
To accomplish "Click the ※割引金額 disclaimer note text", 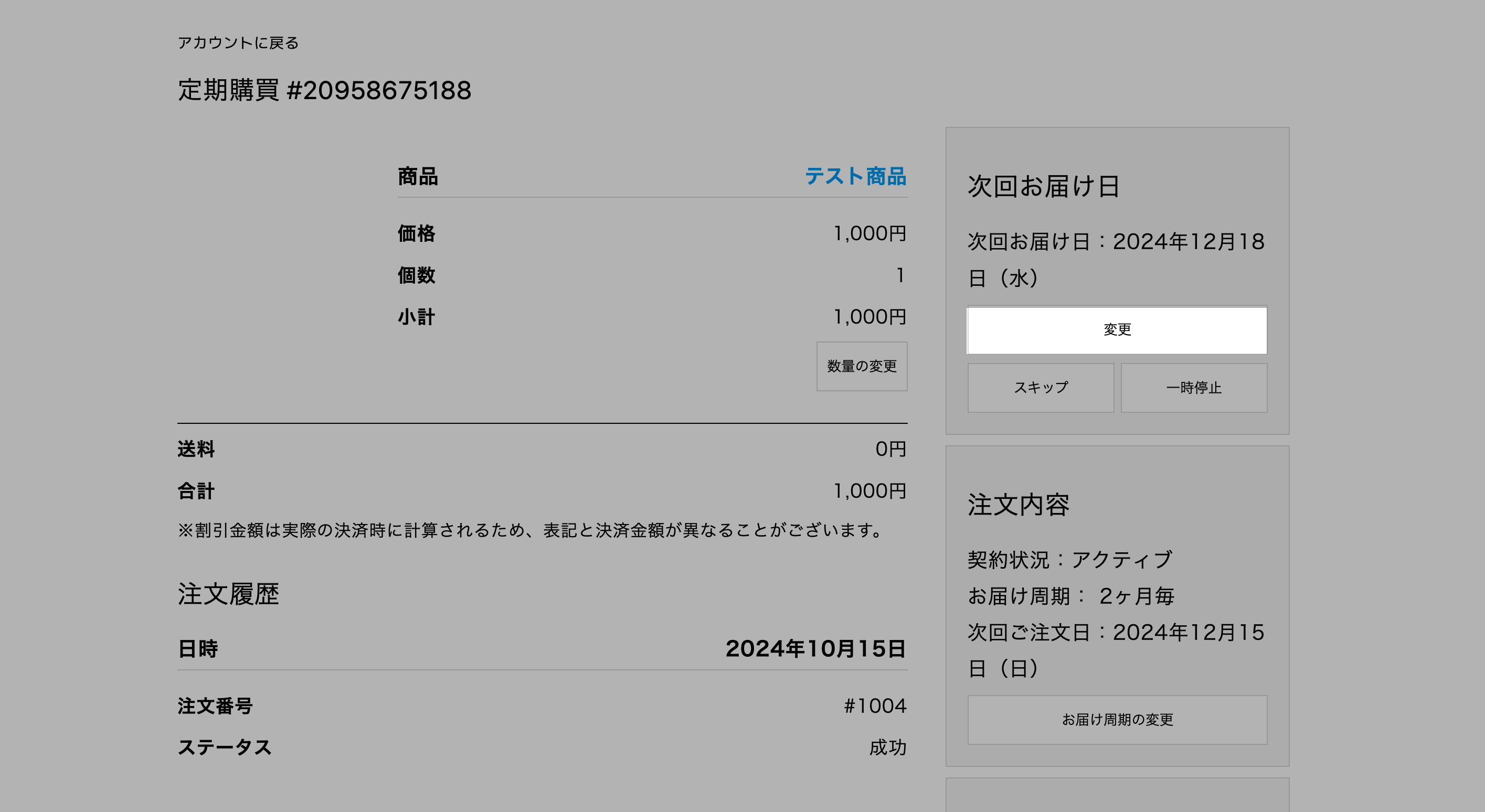I will [x=531, y=530].
